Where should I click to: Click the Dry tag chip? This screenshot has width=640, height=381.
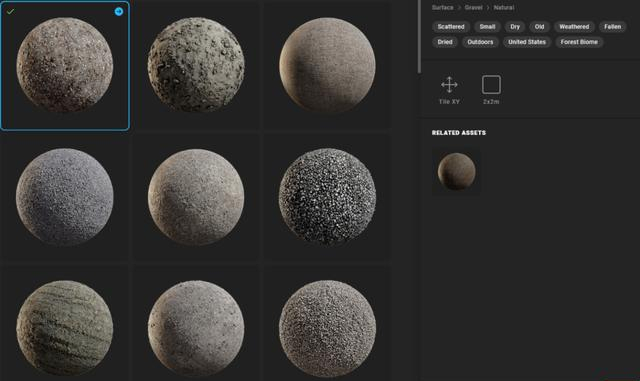click(x=515, y=27)
